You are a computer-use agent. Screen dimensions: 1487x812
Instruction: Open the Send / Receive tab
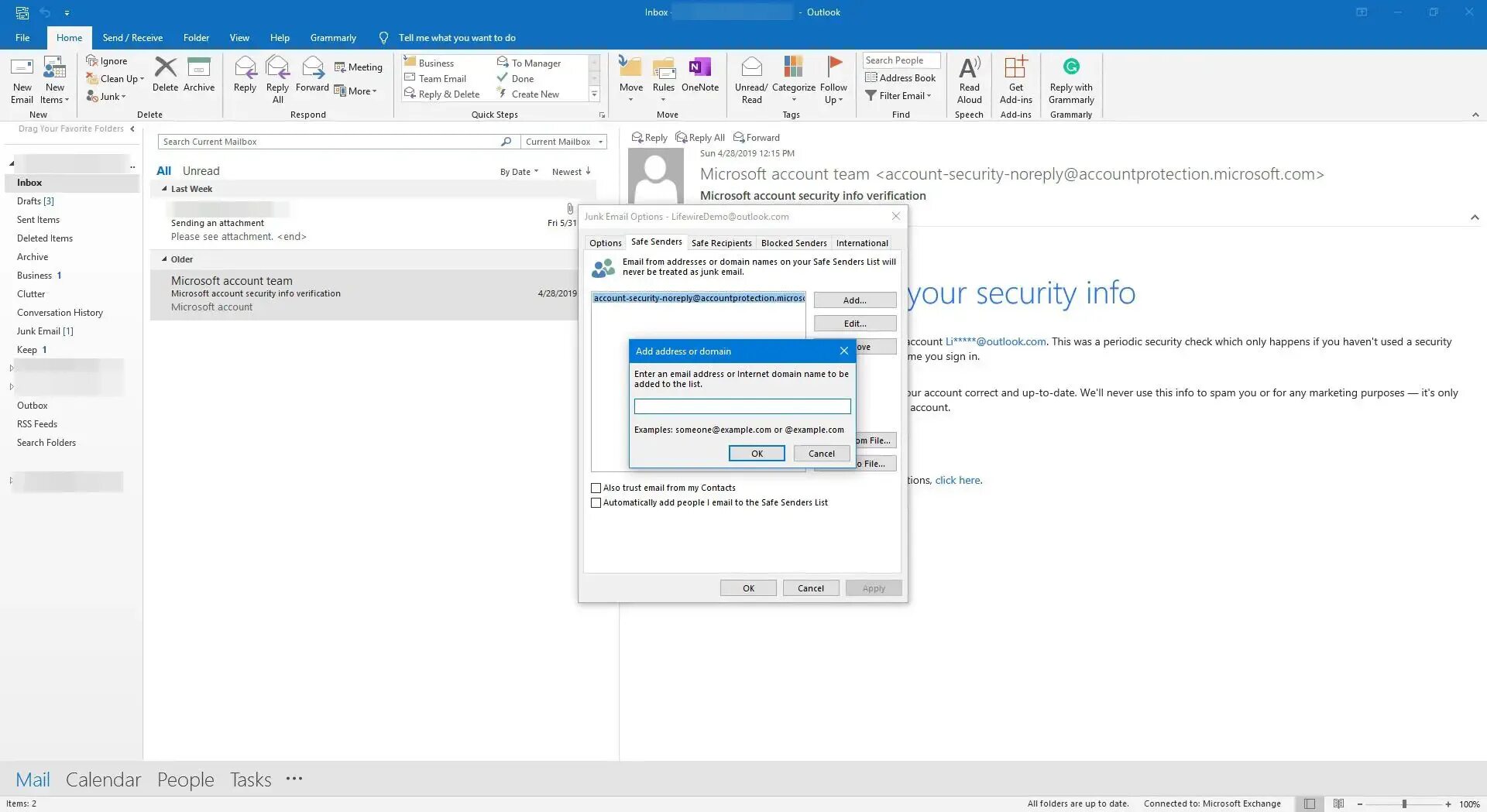[132, 38]
